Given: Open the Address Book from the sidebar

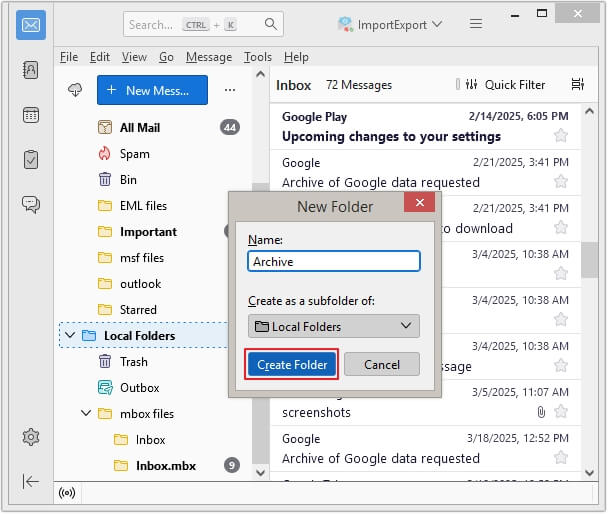Looking at the screenshot, I should point(30,69).
